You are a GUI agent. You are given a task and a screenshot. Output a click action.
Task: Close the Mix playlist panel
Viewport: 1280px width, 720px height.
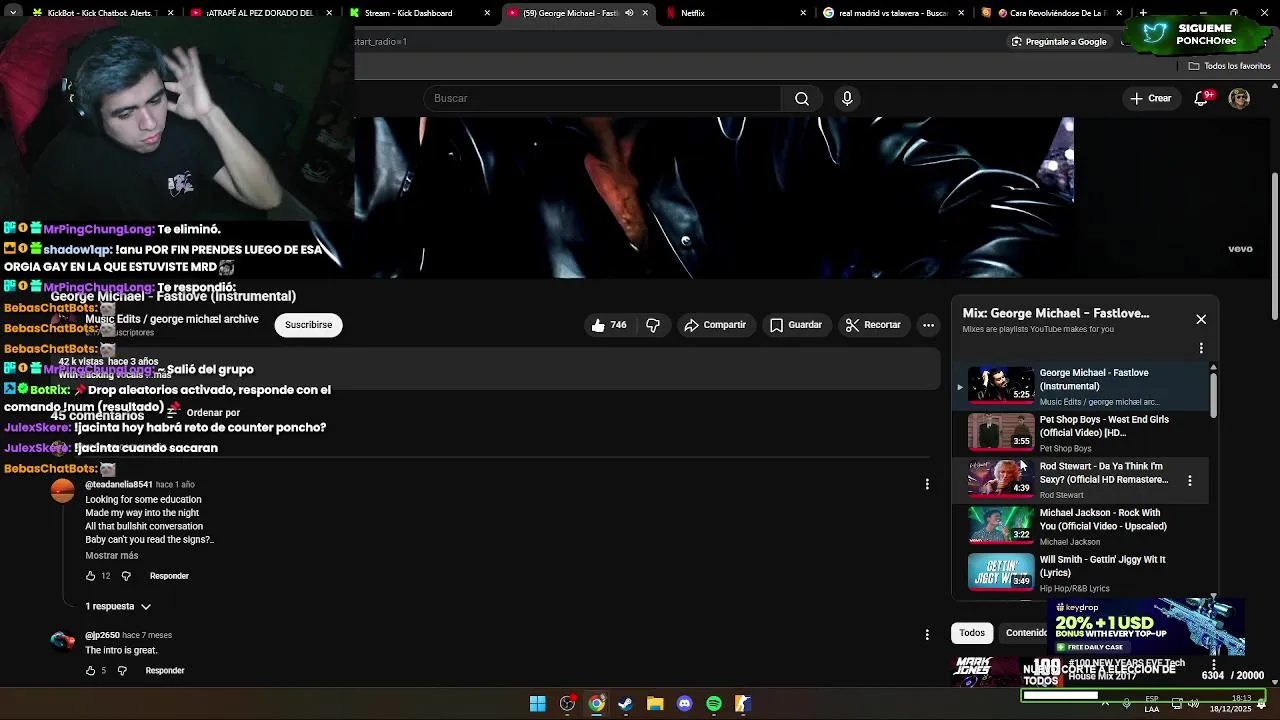coord(1201,319)
